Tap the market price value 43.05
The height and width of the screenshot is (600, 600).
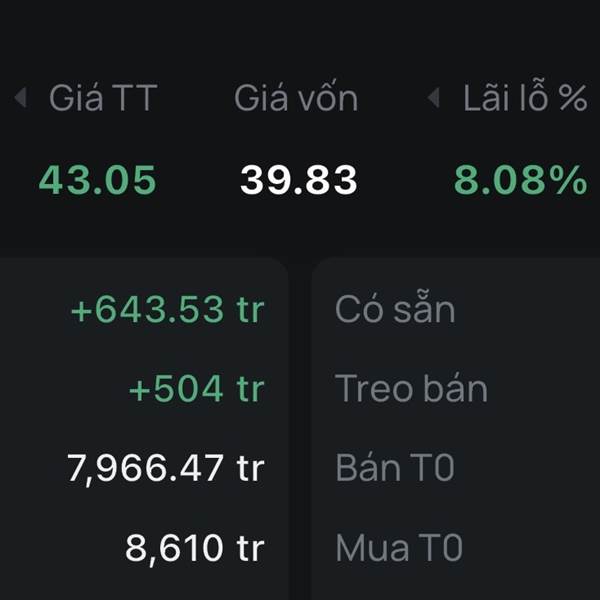pos(98,180)
